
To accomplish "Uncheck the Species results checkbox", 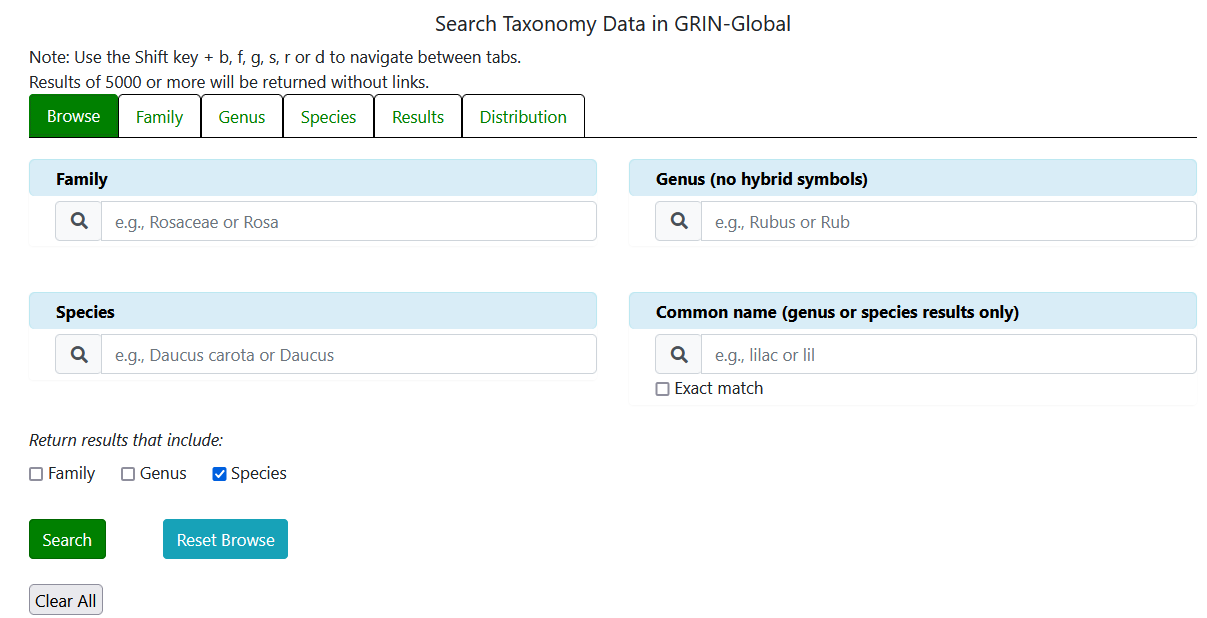I will tap(220, 474).
